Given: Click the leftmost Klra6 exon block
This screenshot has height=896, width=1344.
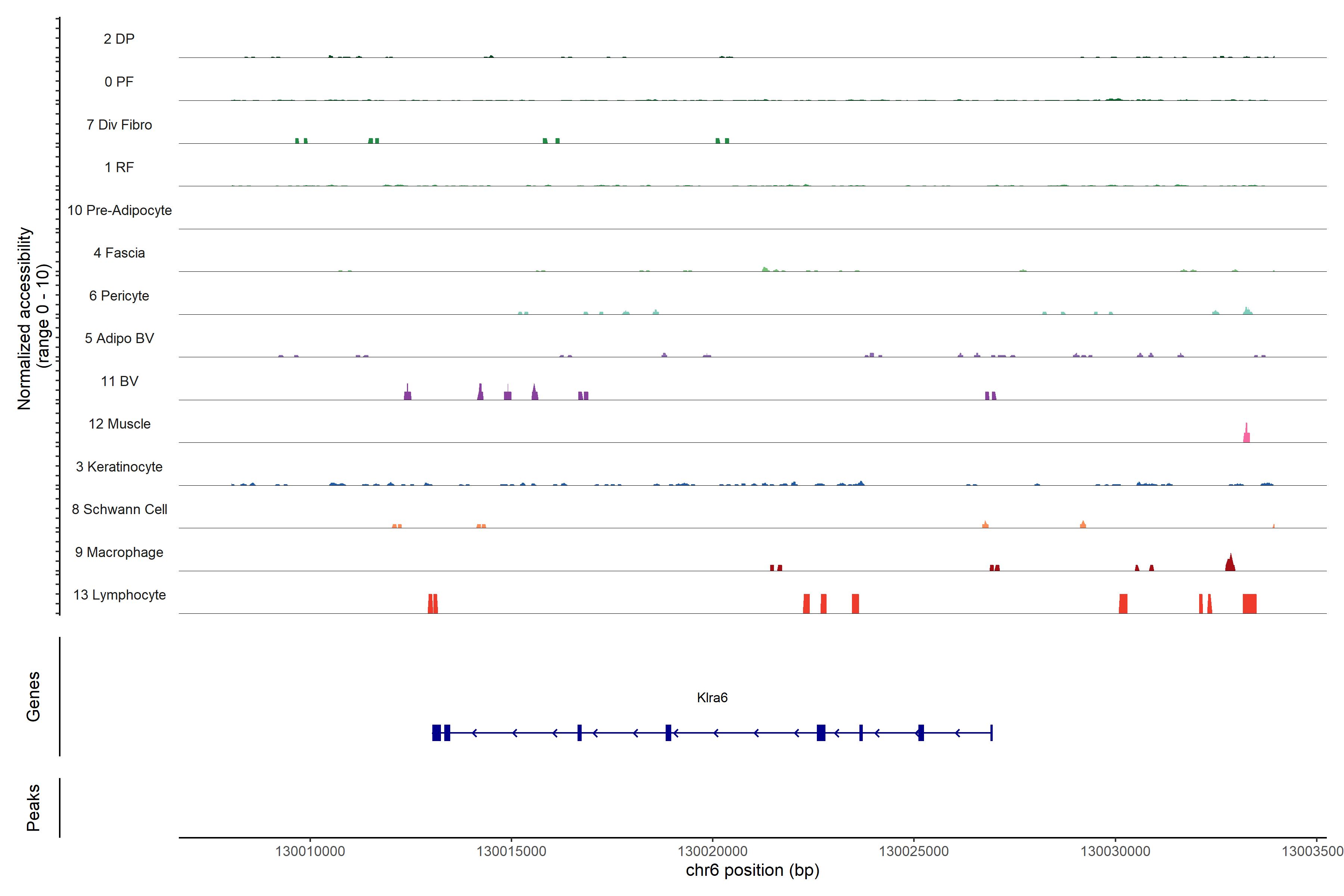Looking at the screenshot, I should (x=436, y=732).
